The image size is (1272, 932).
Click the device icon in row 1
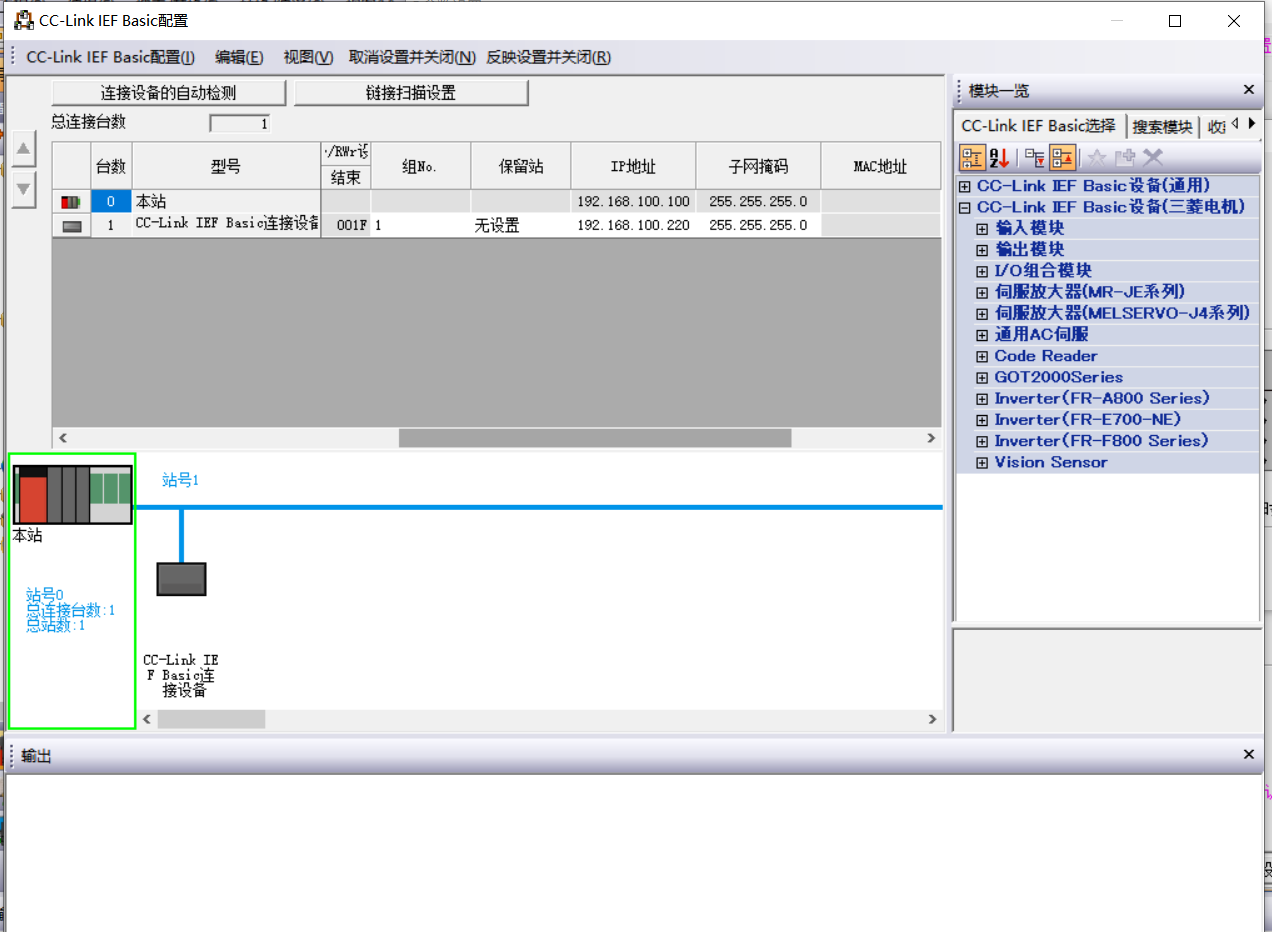point(71,226)
